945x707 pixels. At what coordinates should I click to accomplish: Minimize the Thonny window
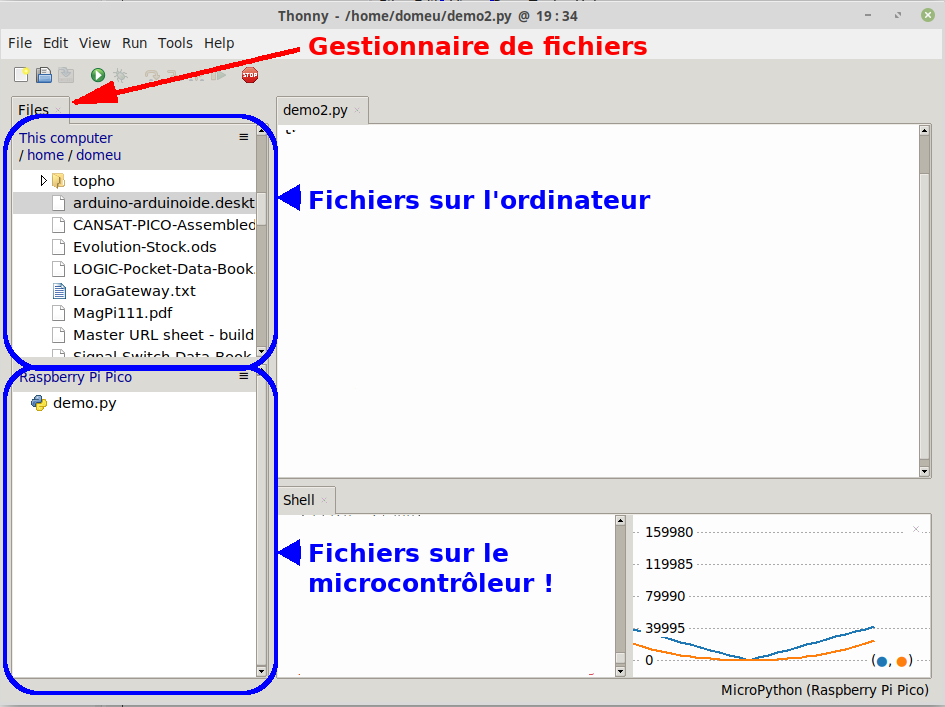tap(868, 15)
